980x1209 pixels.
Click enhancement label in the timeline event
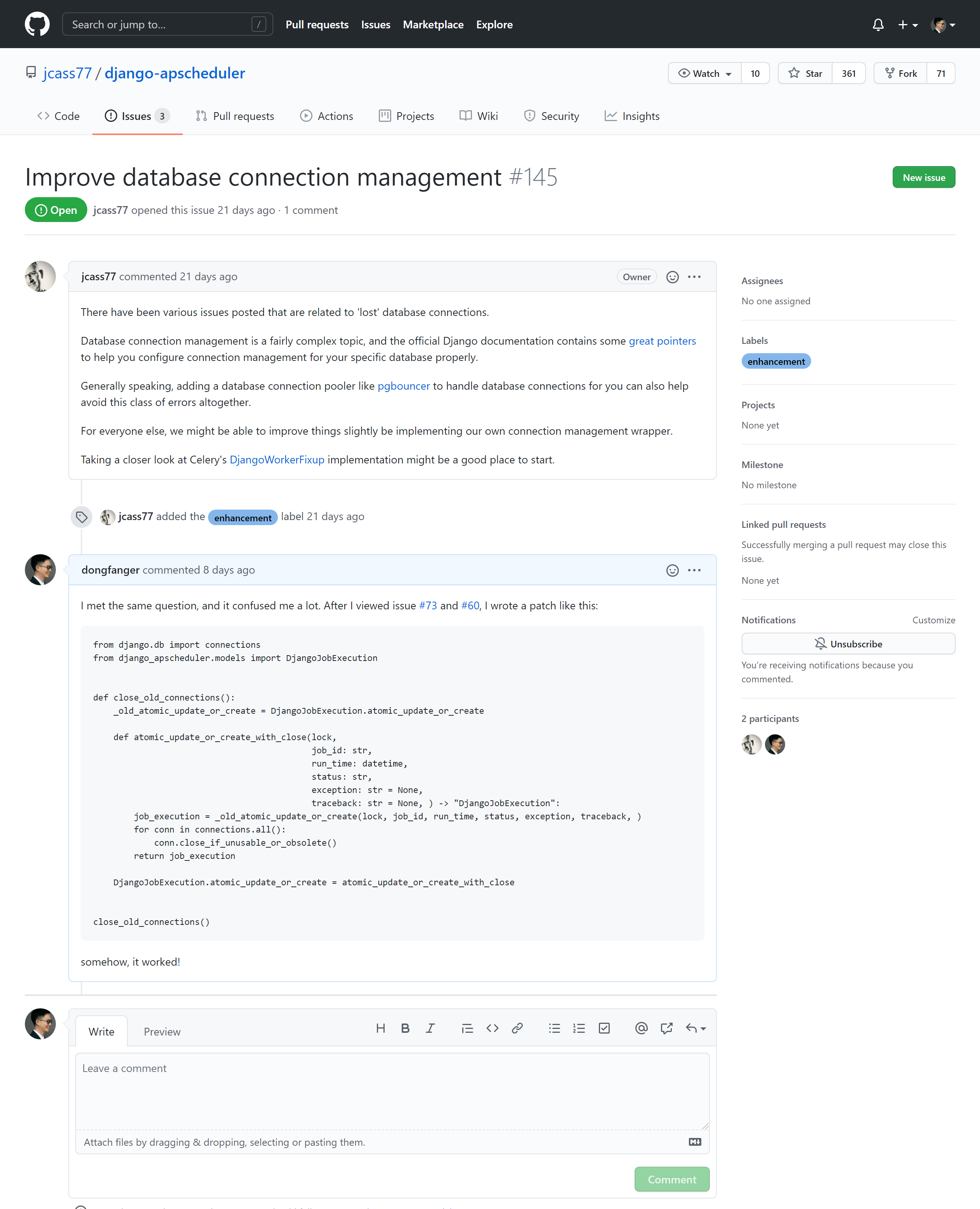[x=243, y=518]
